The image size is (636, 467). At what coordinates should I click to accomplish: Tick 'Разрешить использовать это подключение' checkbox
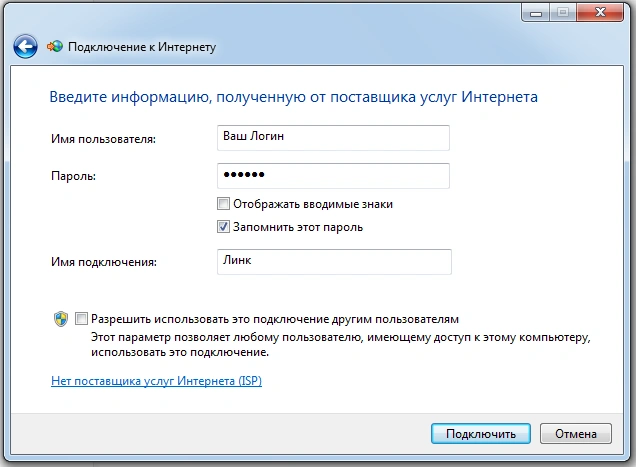[81, 319]
